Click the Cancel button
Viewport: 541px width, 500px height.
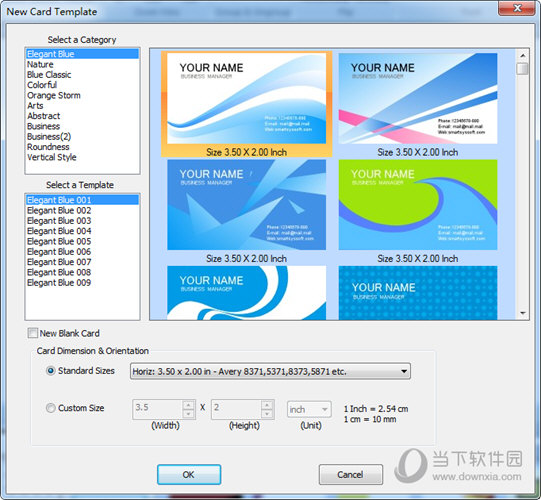(x=351, y=474)
